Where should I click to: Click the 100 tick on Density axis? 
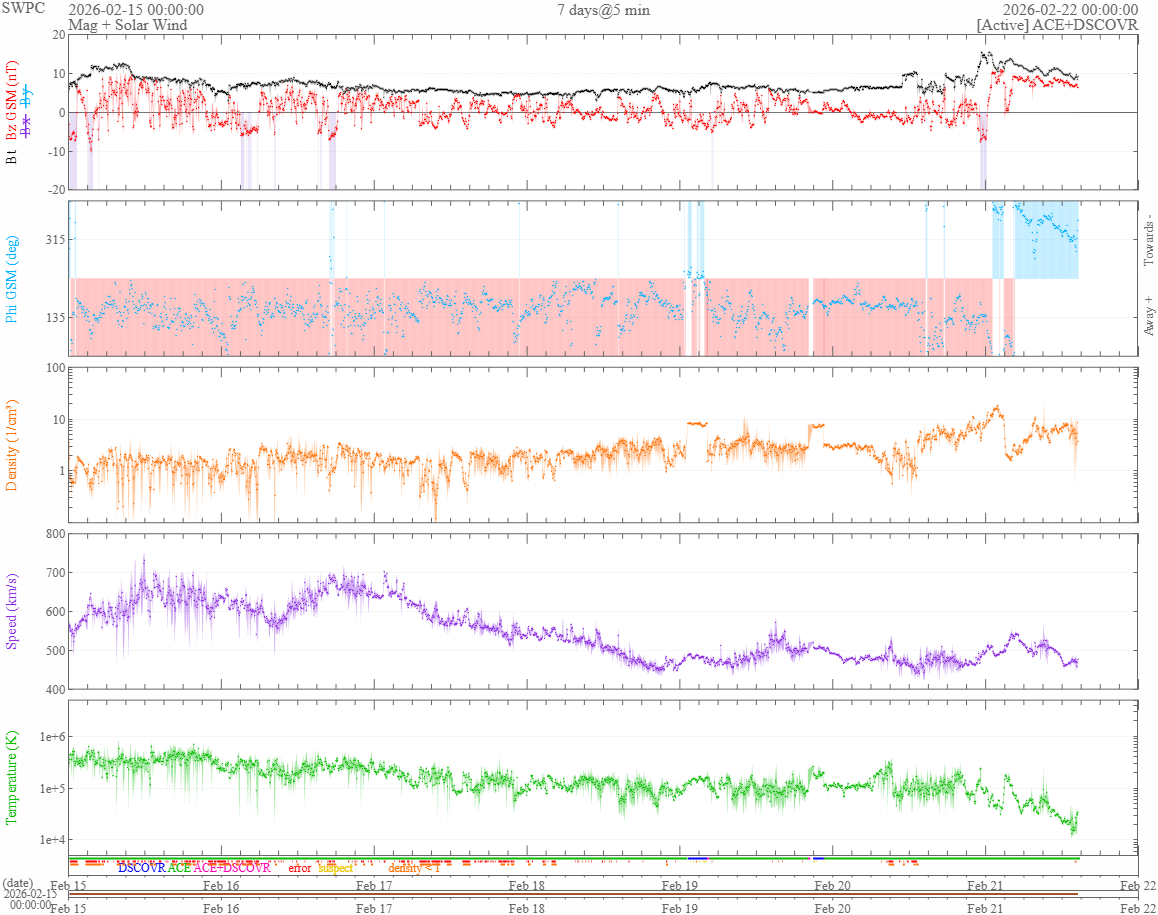coord(55,369)
